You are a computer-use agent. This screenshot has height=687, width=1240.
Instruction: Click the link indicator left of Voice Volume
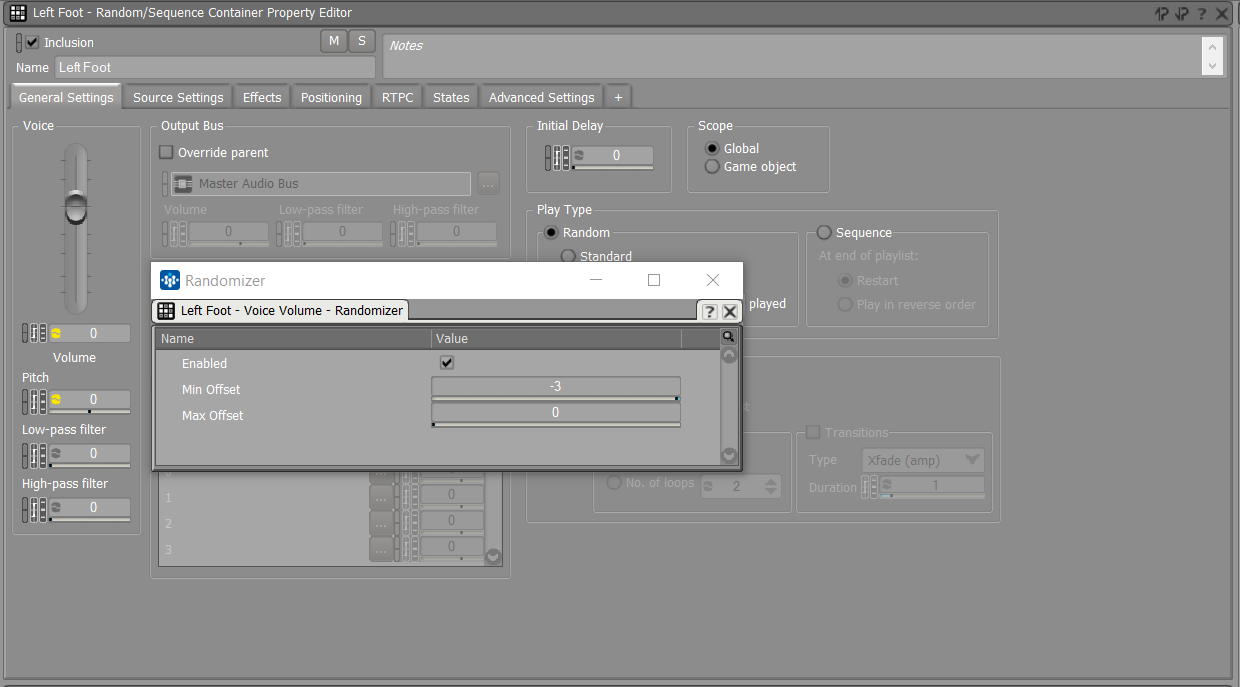(26, 333)
